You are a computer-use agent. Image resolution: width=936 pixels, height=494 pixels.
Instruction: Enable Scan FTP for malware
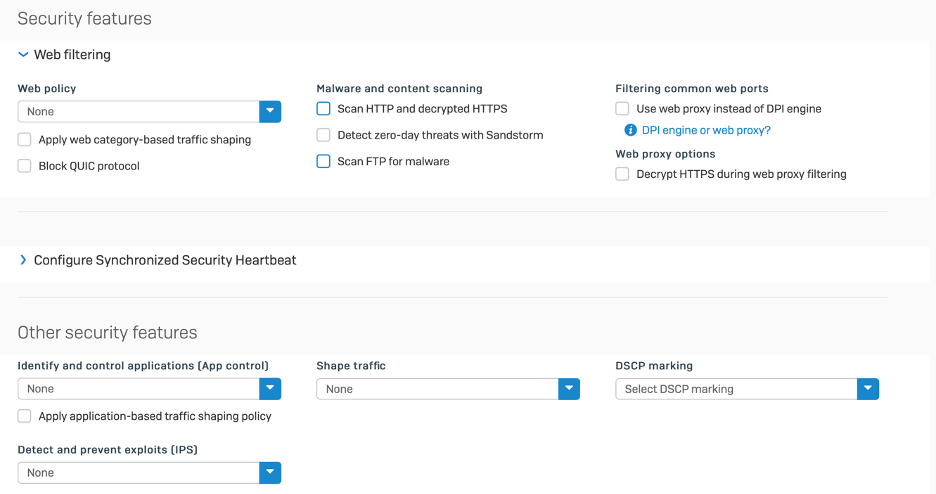324,161
